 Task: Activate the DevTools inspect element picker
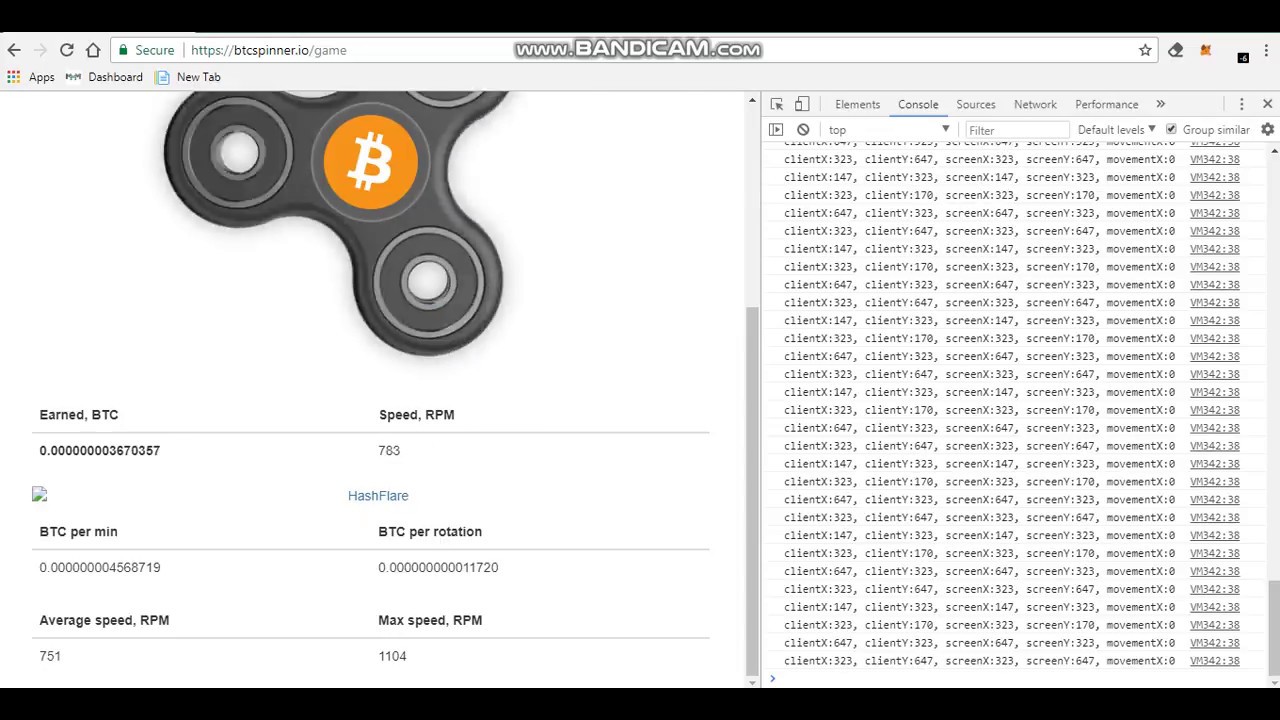click(x=777, y=104)
